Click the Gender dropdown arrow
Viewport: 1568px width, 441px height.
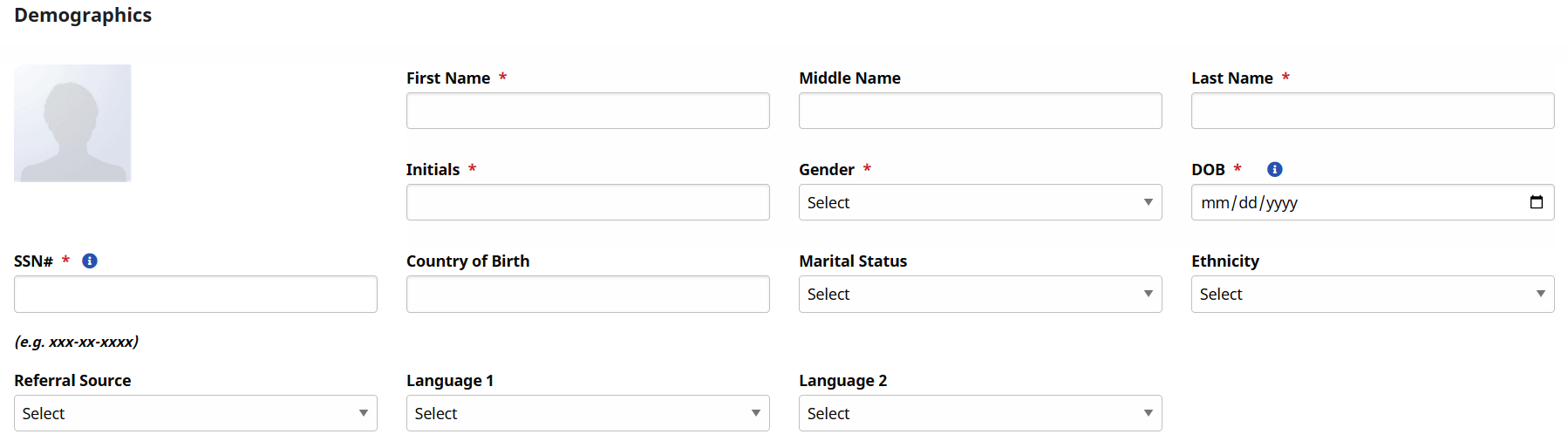point(1148,202)
